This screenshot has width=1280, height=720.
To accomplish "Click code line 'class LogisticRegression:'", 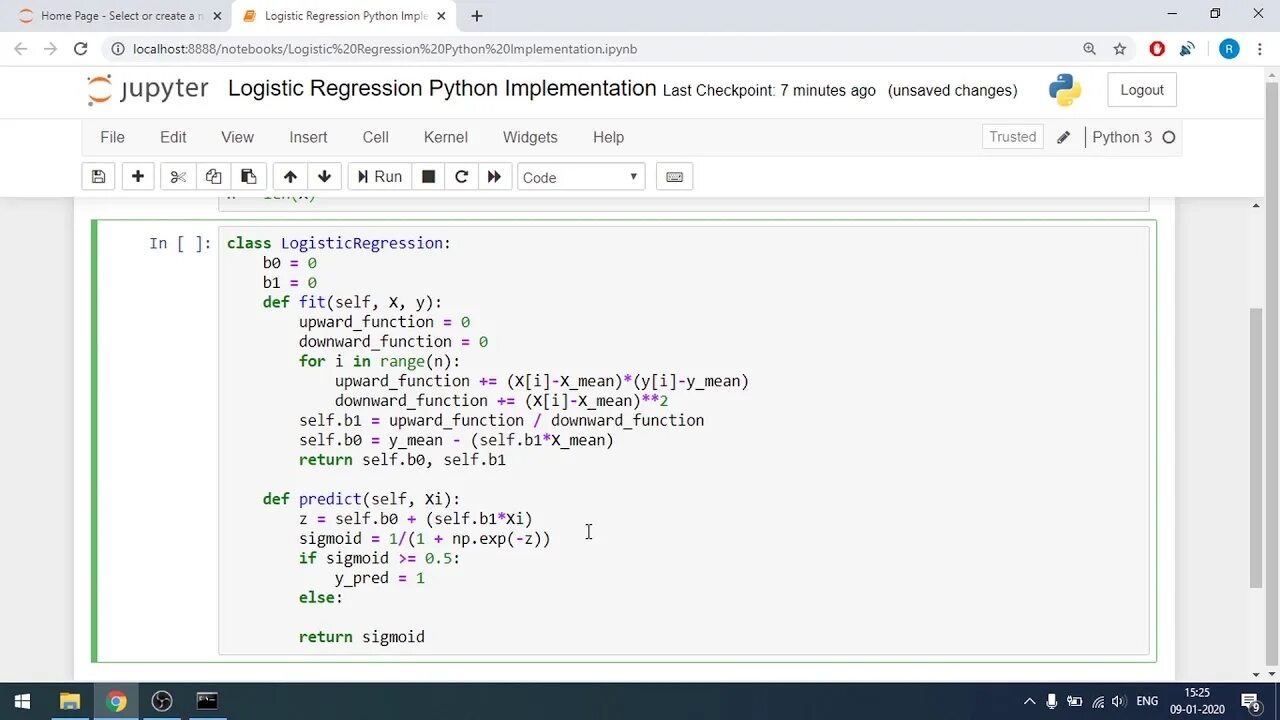I will (338, 243).
